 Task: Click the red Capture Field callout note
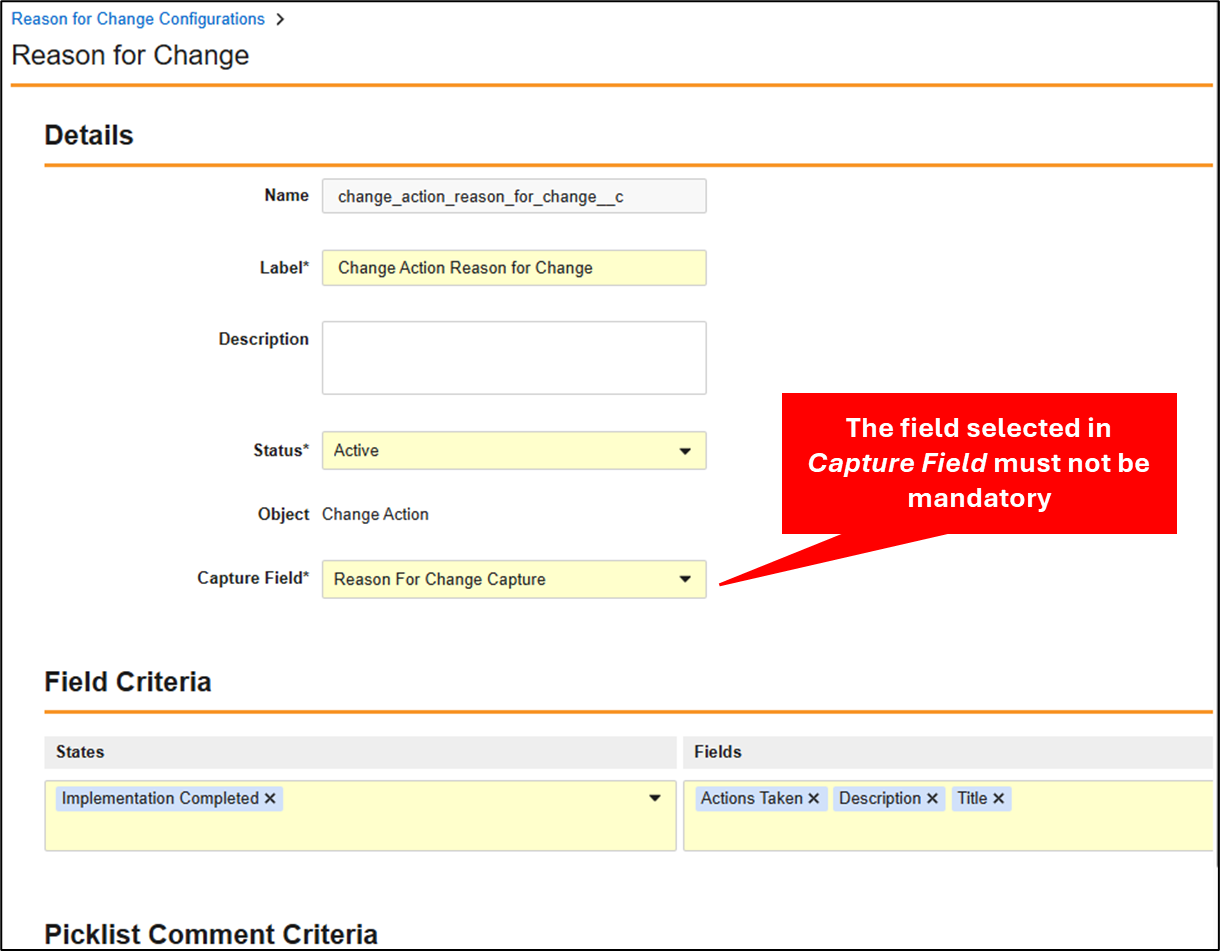978,463
